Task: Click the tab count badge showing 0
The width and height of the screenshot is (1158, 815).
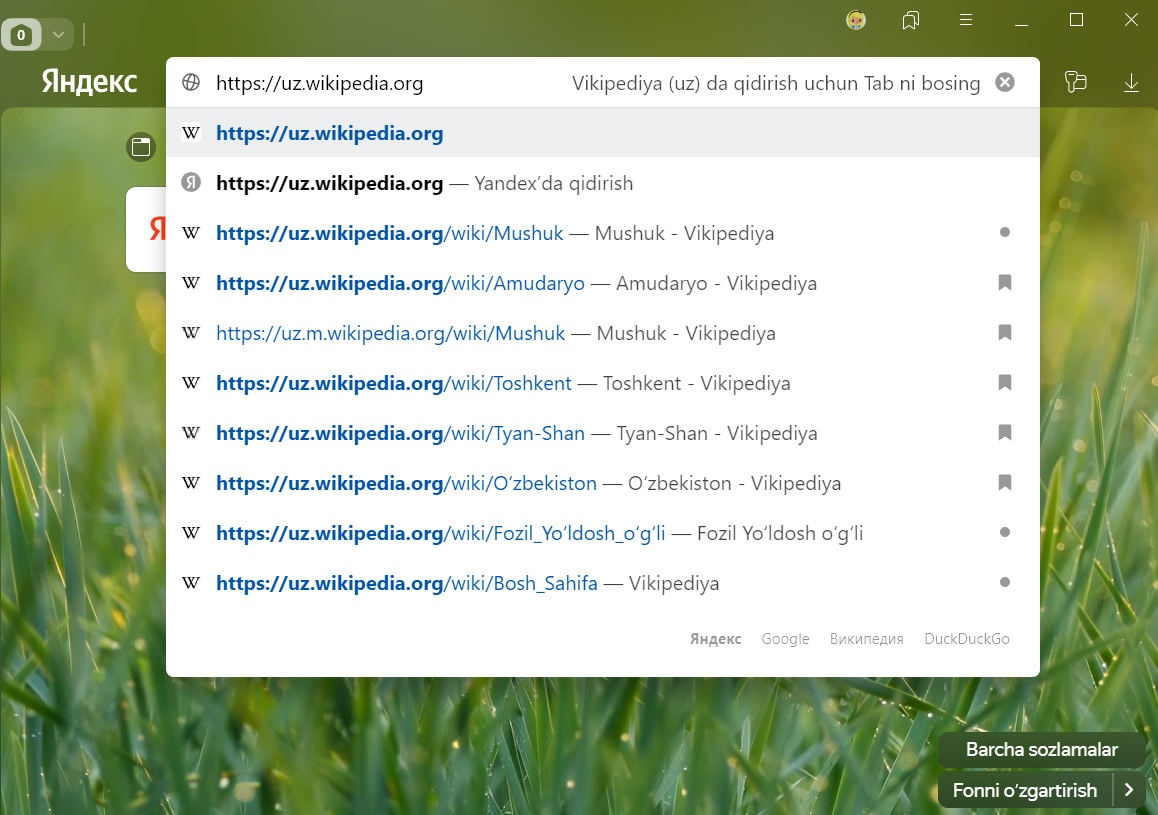Action: pyautogui.click(x=21, y=35)
